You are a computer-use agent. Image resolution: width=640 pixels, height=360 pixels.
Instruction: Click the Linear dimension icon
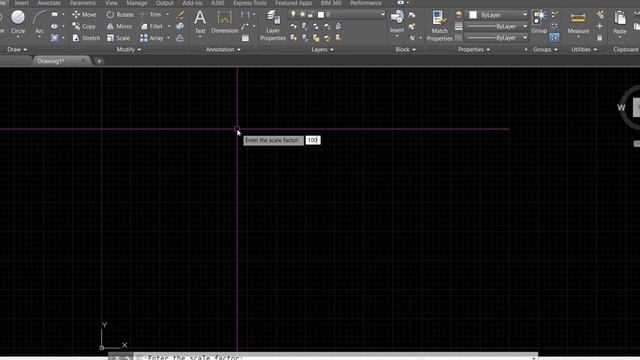[x=245, y=15]
